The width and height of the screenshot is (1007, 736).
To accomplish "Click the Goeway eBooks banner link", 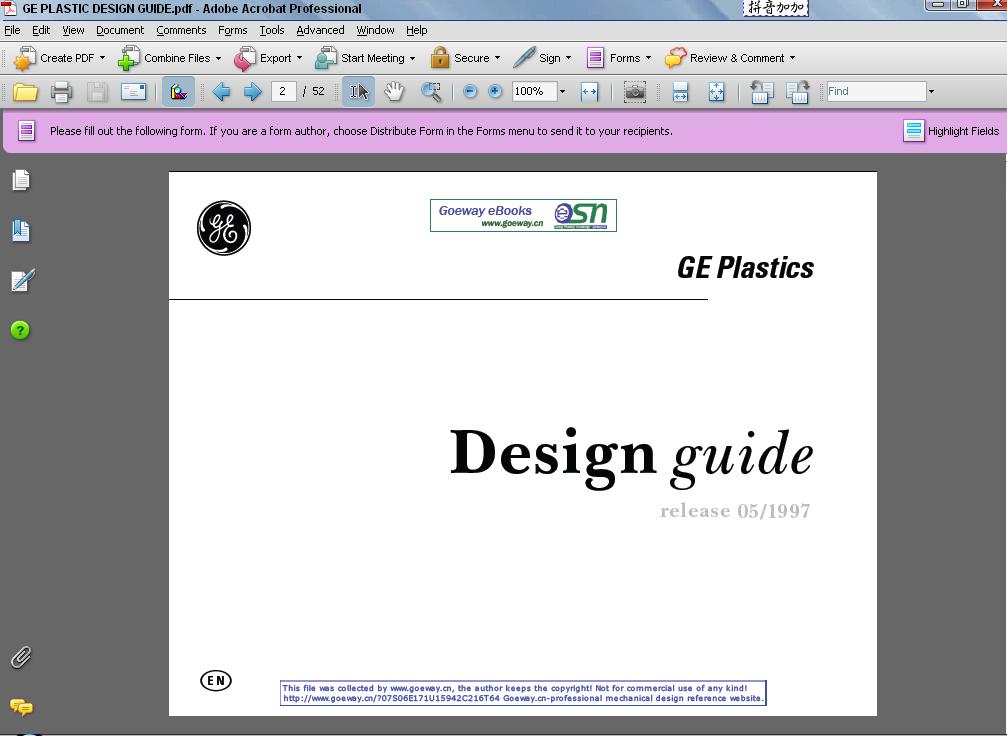I will [523, 215].
